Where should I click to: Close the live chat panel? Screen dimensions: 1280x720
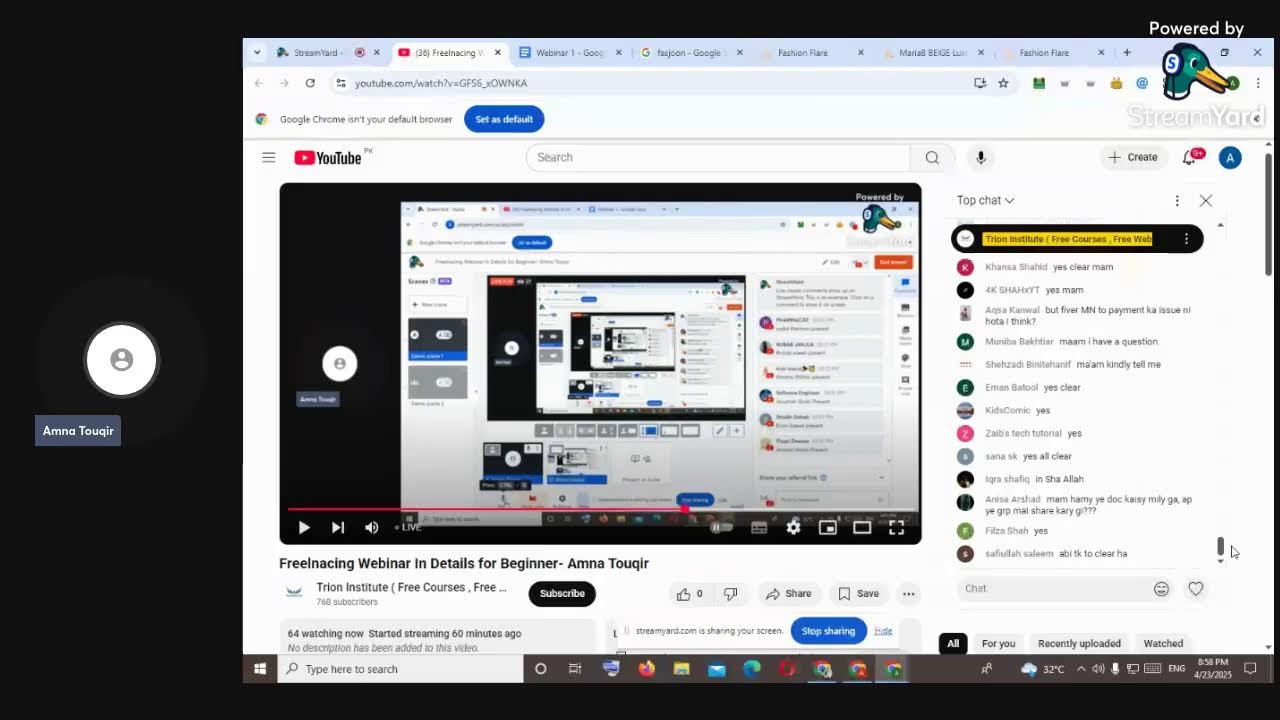pos(1206,201)
